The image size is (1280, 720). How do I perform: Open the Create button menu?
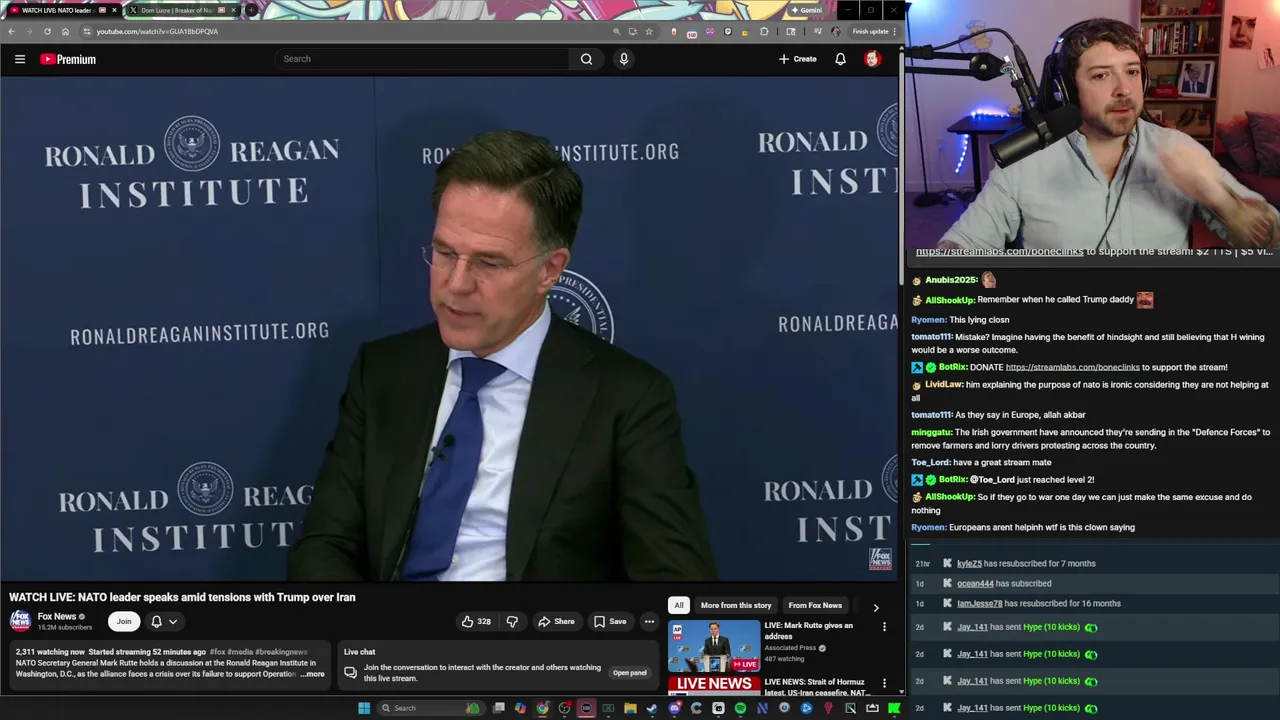coord(798,59)
